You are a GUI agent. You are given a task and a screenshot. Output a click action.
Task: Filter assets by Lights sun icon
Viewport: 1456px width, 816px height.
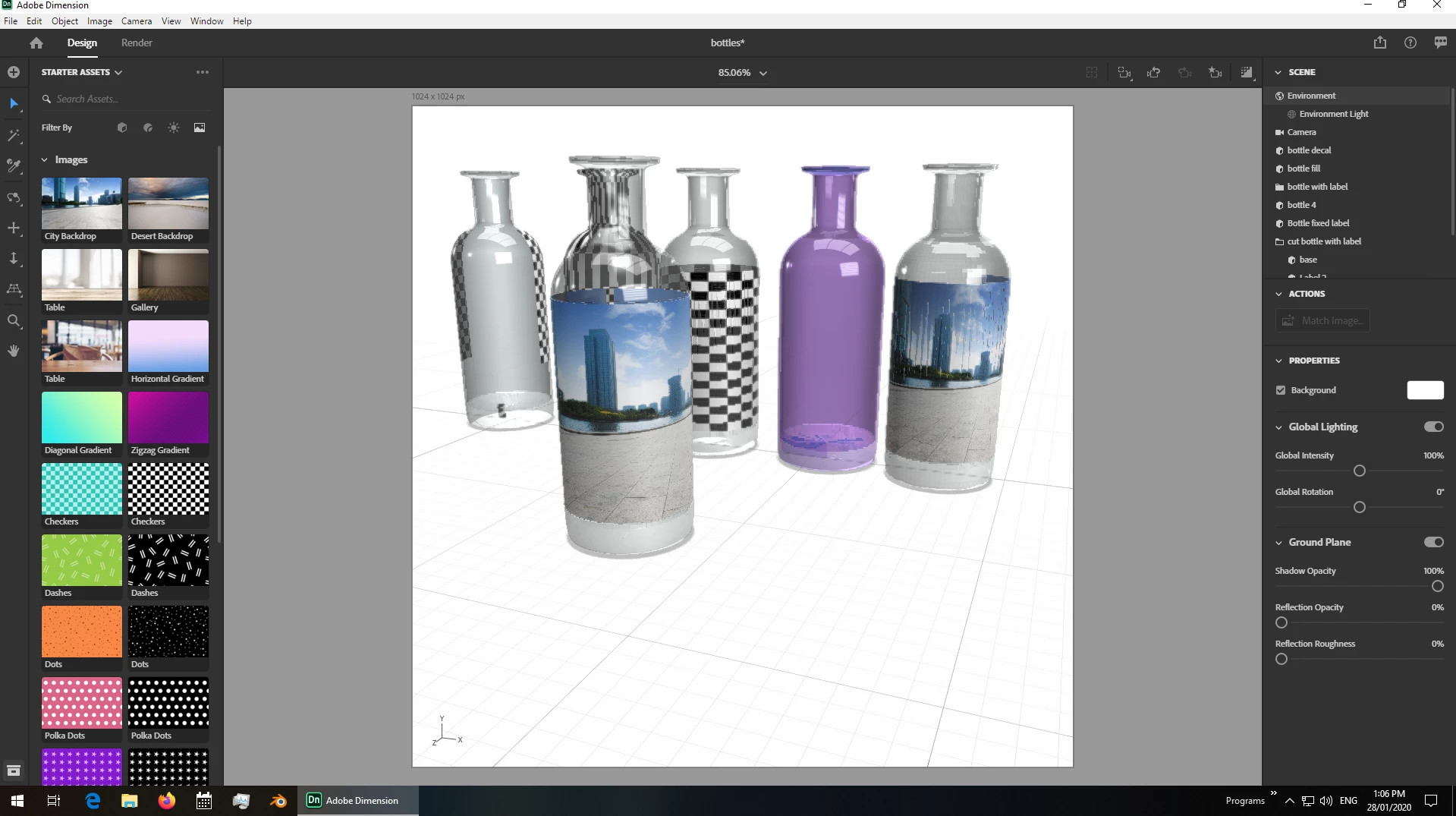tap(174, 128)
